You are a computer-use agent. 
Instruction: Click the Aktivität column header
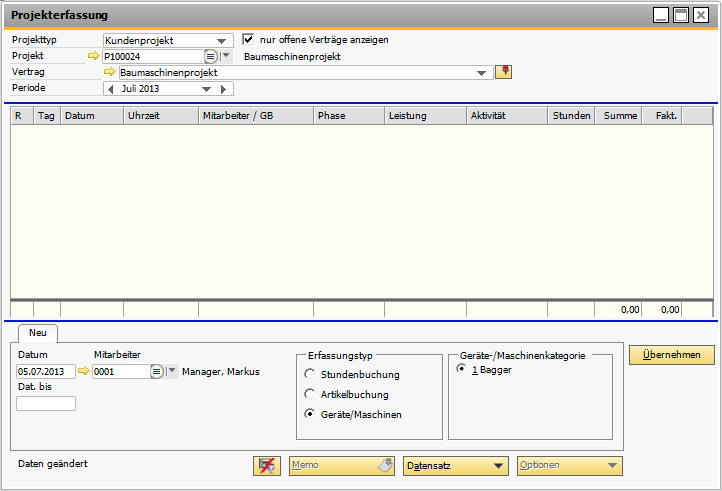(x=507, y=116)
